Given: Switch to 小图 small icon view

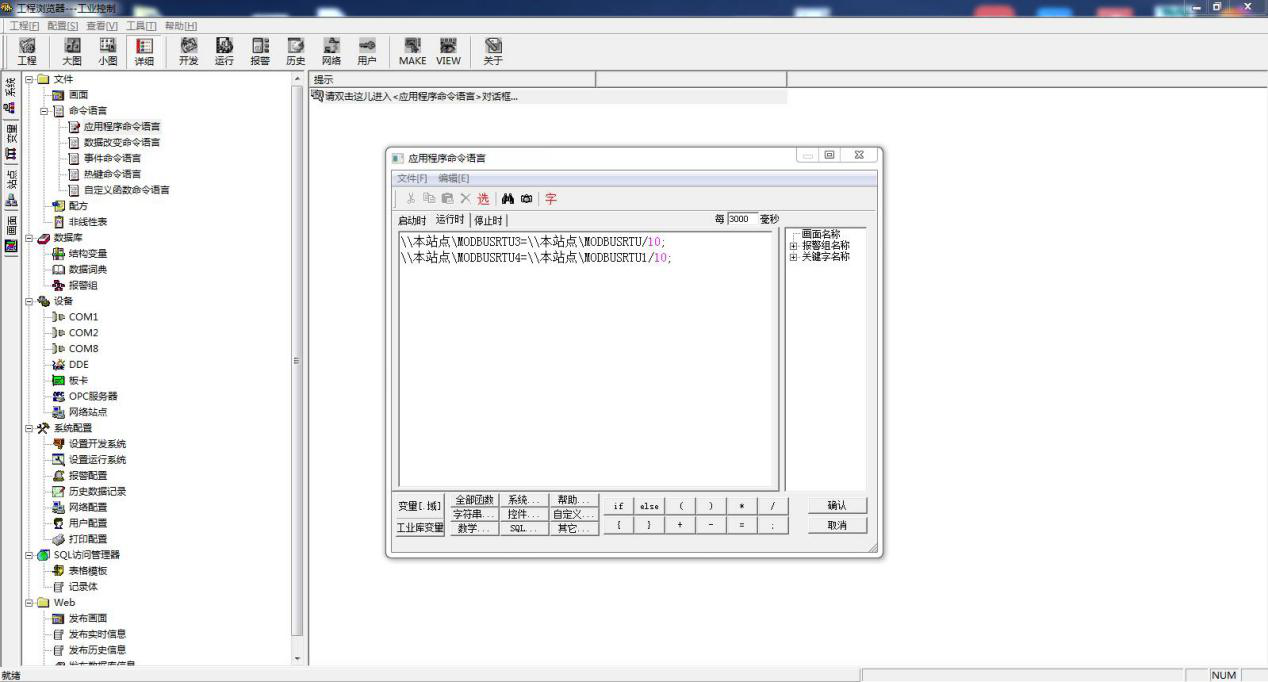Looking at the screenshot, I should 107,51.
